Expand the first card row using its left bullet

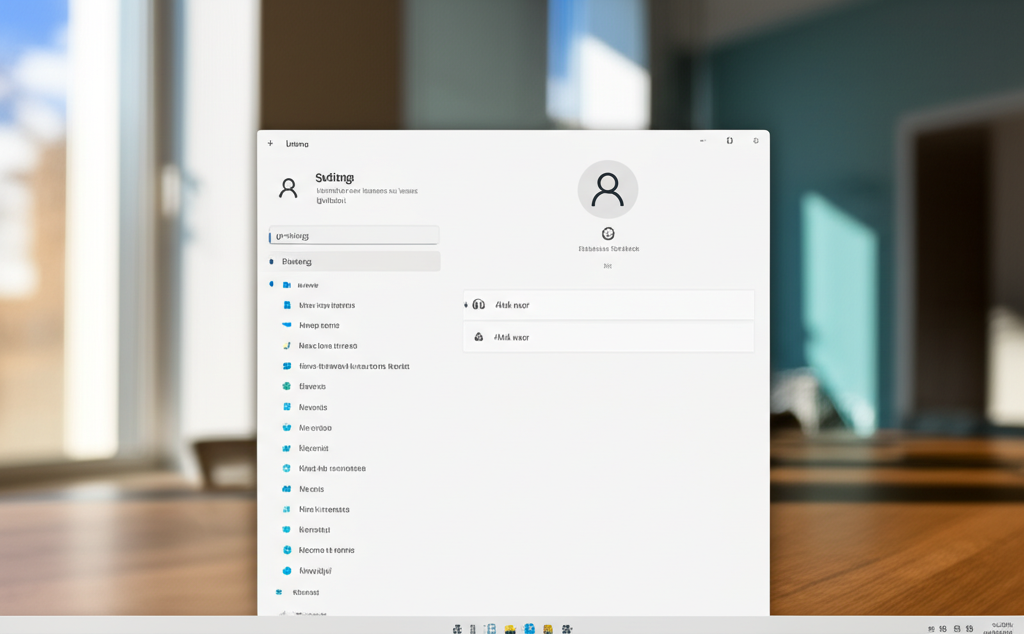(466, 305)
